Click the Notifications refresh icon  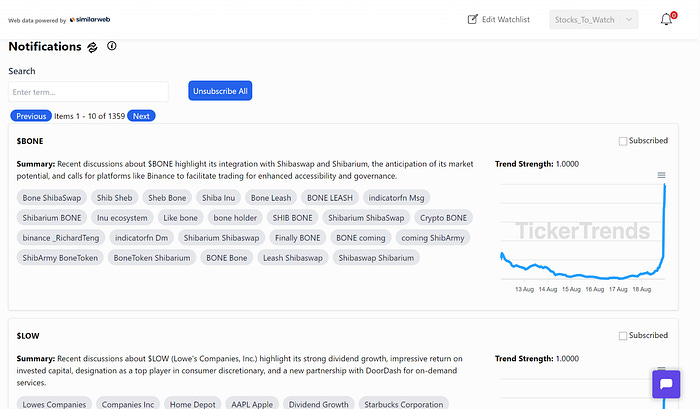(92, 47)
